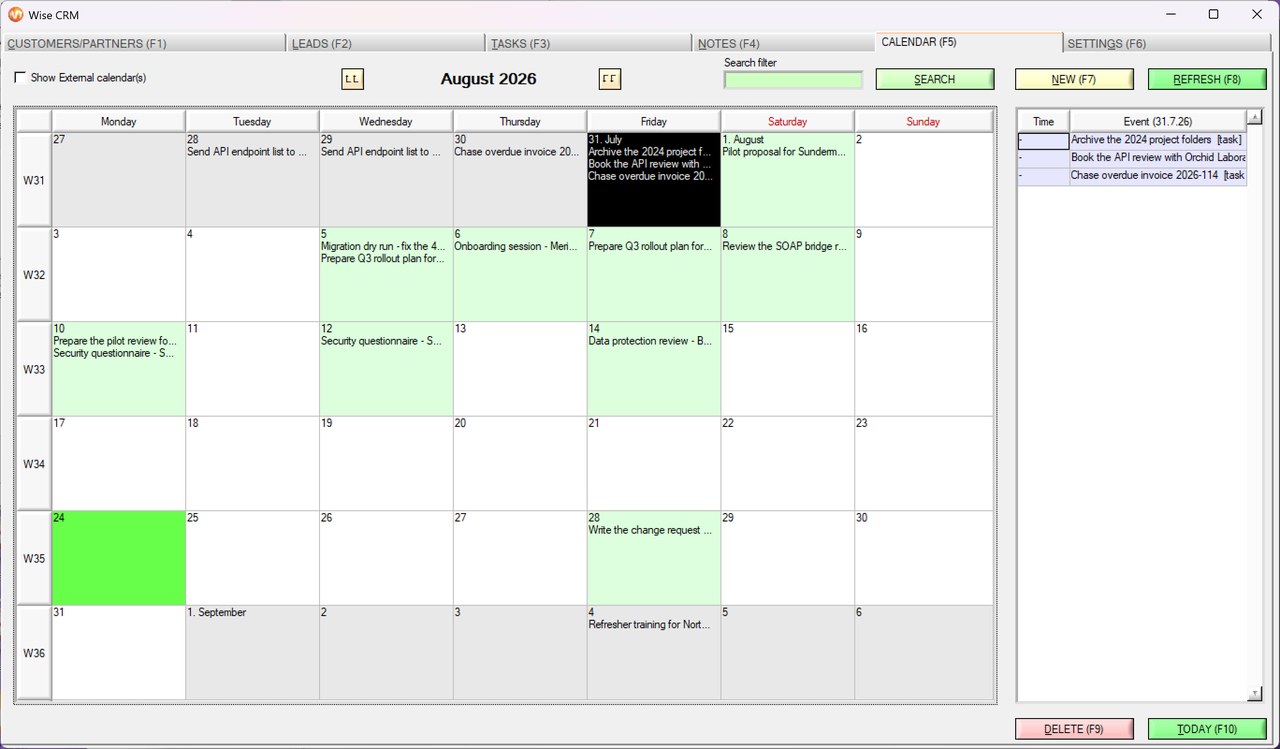Open 'Review the SOAP bridge' on August 8

[784, 246]
